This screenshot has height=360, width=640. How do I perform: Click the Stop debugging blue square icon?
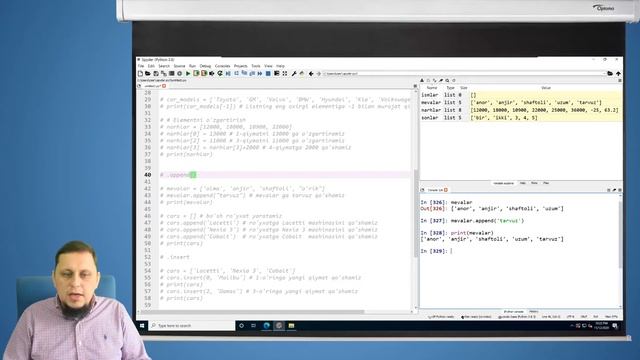268,73
